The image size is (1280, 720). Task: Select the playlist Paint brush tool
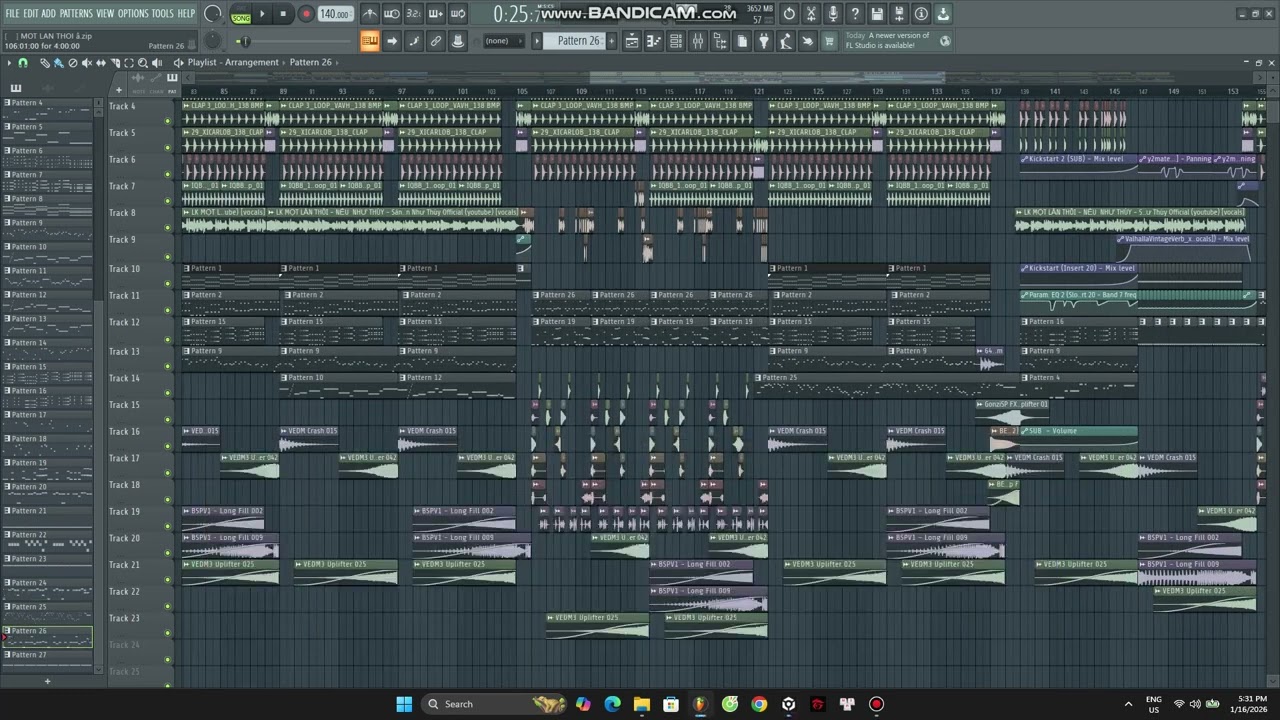click(58, 62)
